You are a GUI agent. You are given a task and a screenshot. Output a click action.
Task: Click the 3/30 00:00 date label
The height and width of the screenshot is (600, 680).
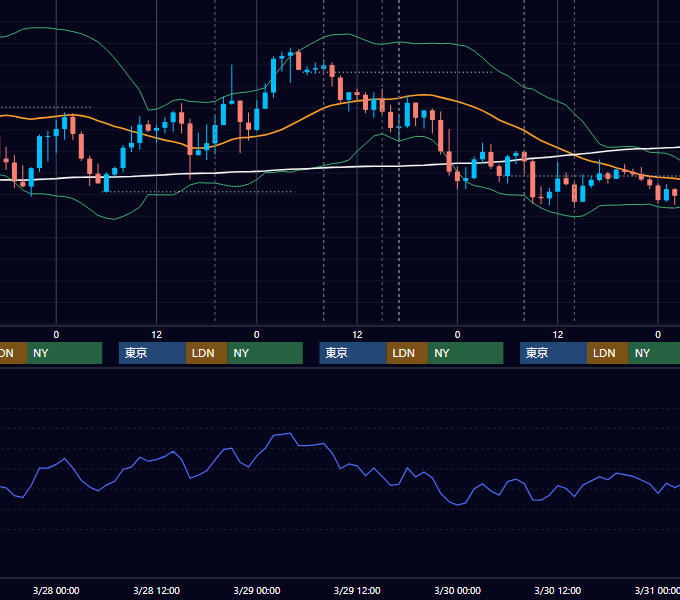(x=458, y=590)
